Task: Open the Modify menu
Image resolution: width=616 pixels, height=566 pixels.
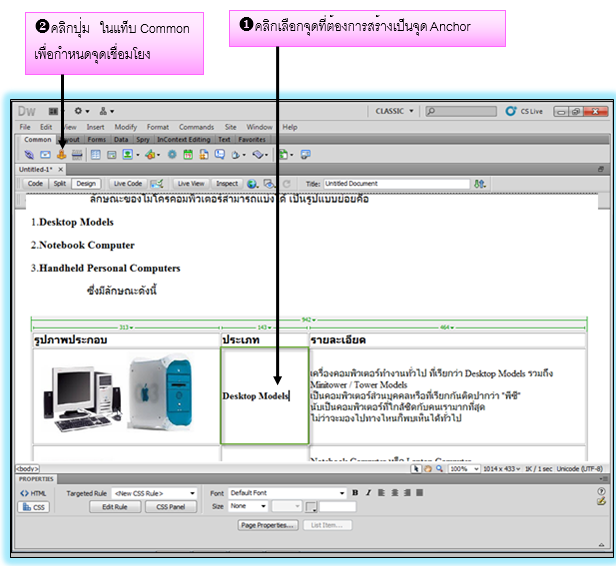Action: click(126, 127)
